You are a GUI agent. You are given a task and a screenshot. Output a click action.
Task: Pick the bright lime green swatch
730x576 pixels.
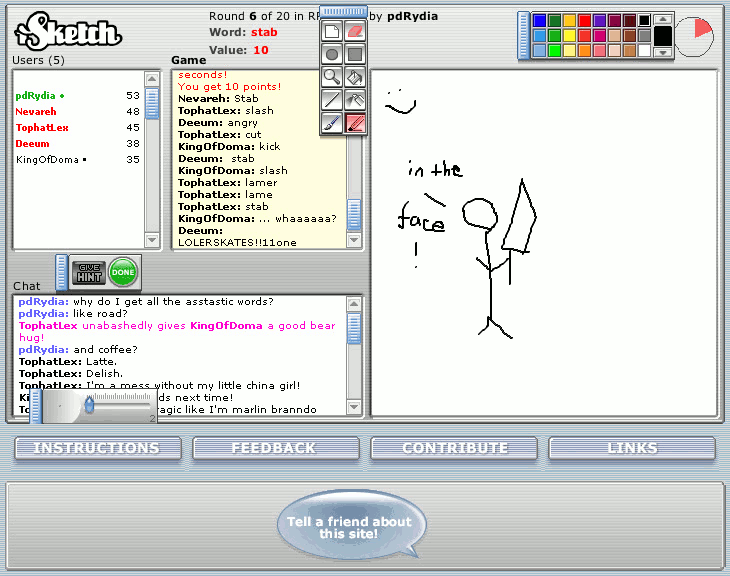tap(554, 50)
